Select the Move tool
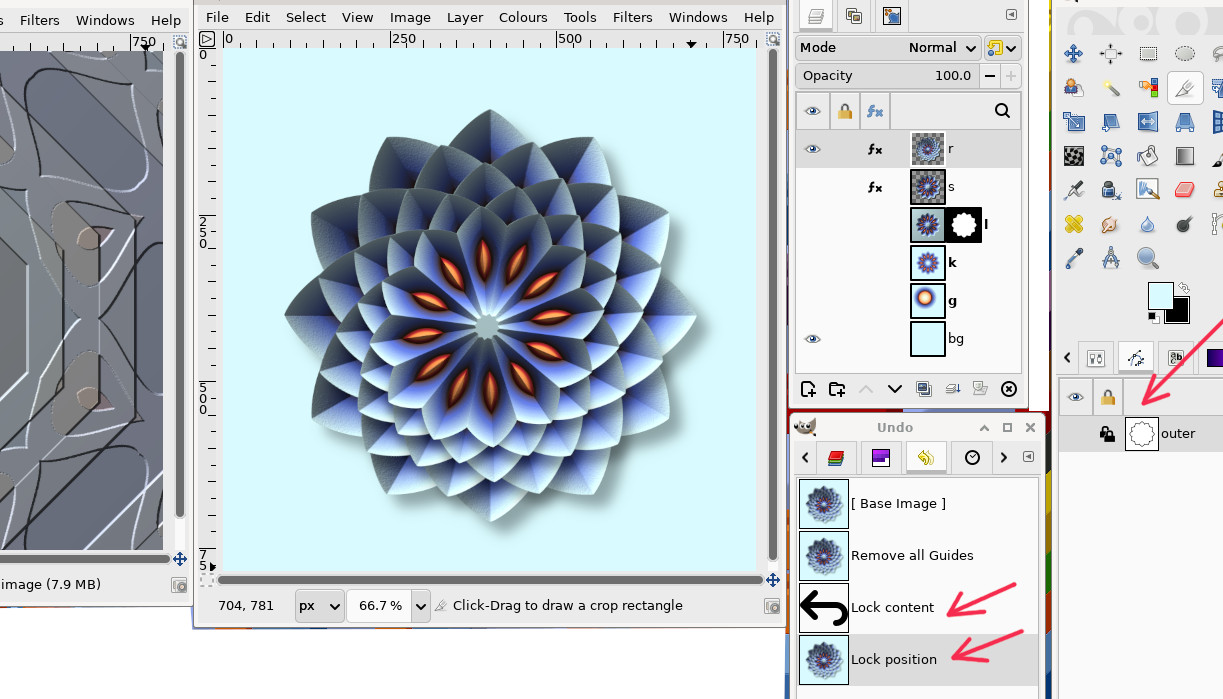The image size is (1223, 699). pyautogui.click(x=1074, y=54)
